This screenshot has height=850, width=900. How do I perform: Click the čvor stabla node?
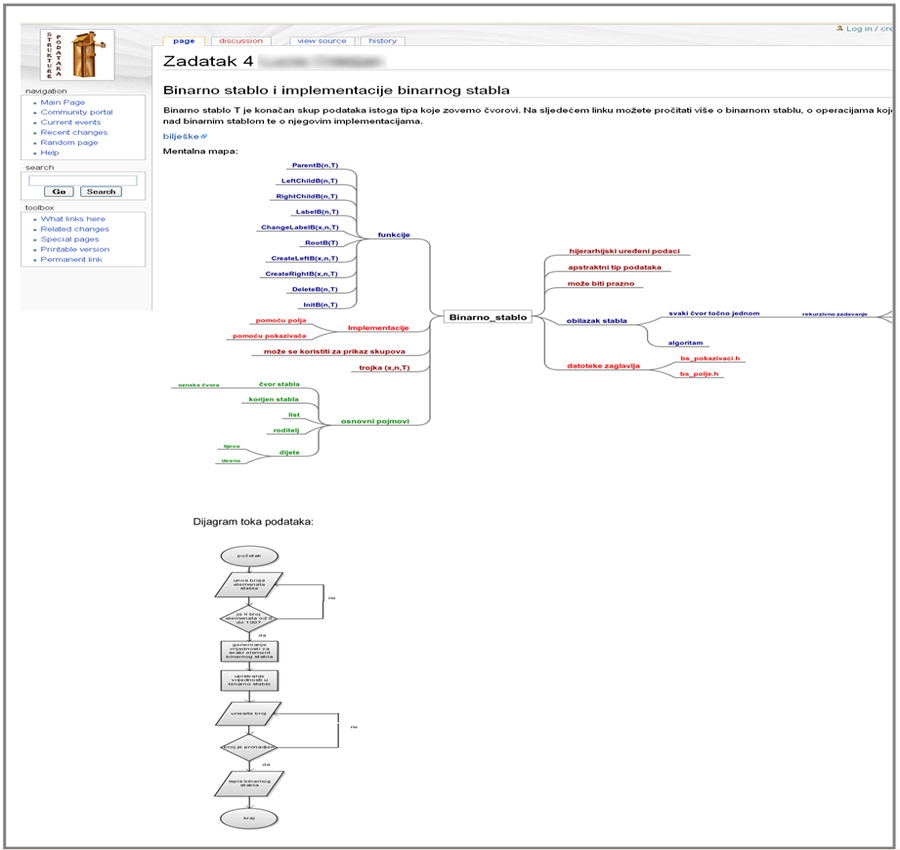[279, 384]
